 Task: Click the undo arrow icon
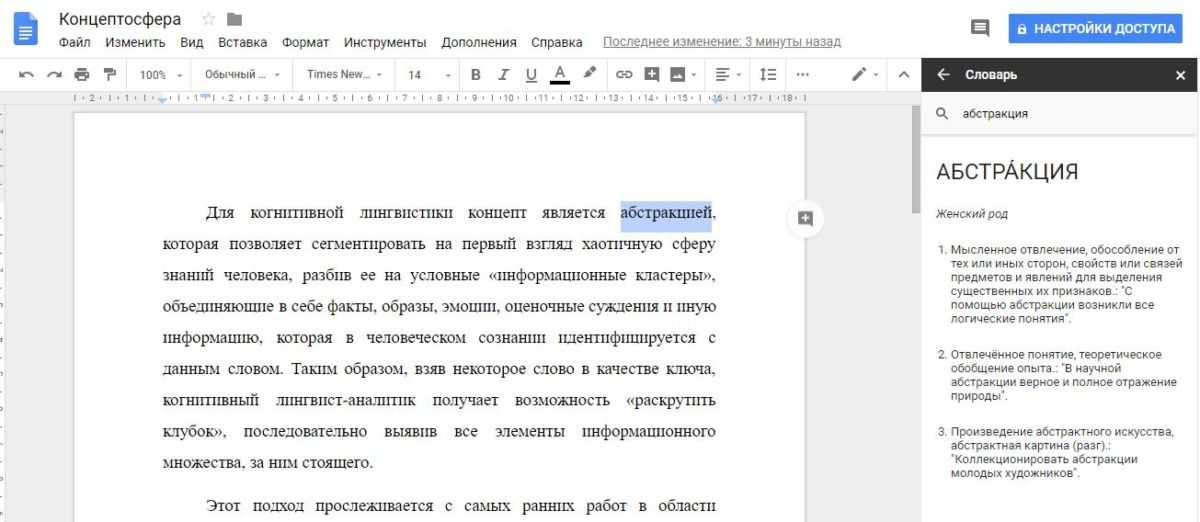(x=26, y=75)
